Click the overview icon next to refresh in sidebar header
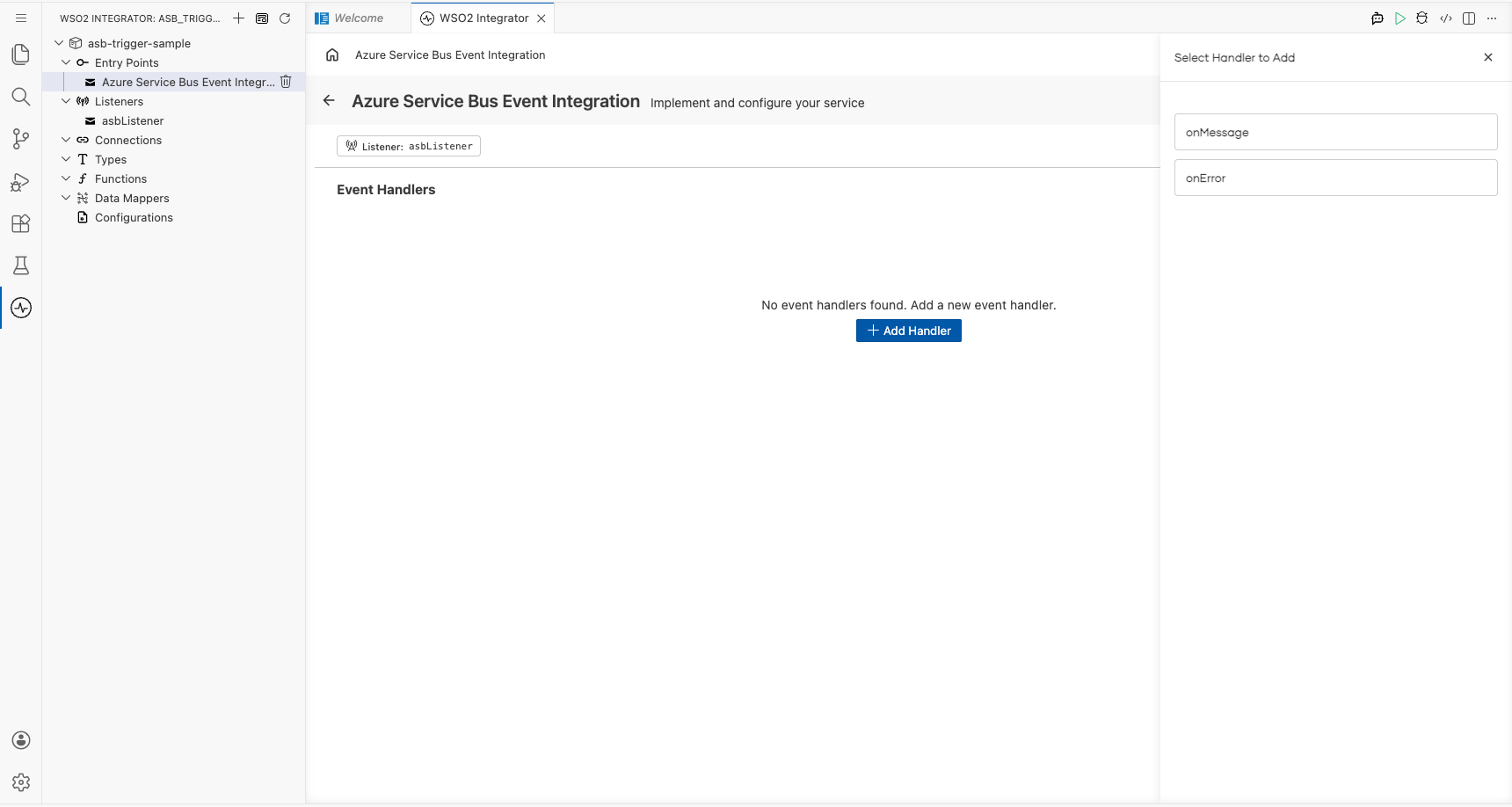This screenshot has height=807, width=1512. click(262, 18)
